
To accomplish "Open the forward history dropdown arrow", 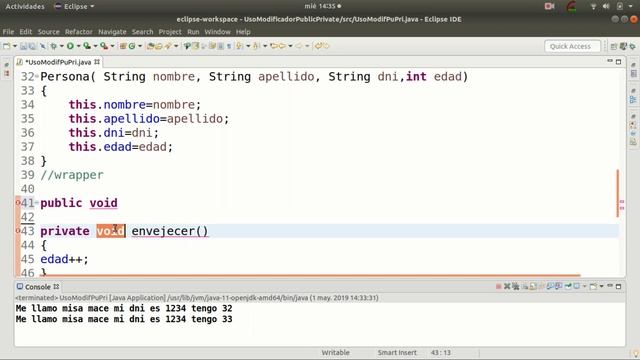I will (307, 46).
